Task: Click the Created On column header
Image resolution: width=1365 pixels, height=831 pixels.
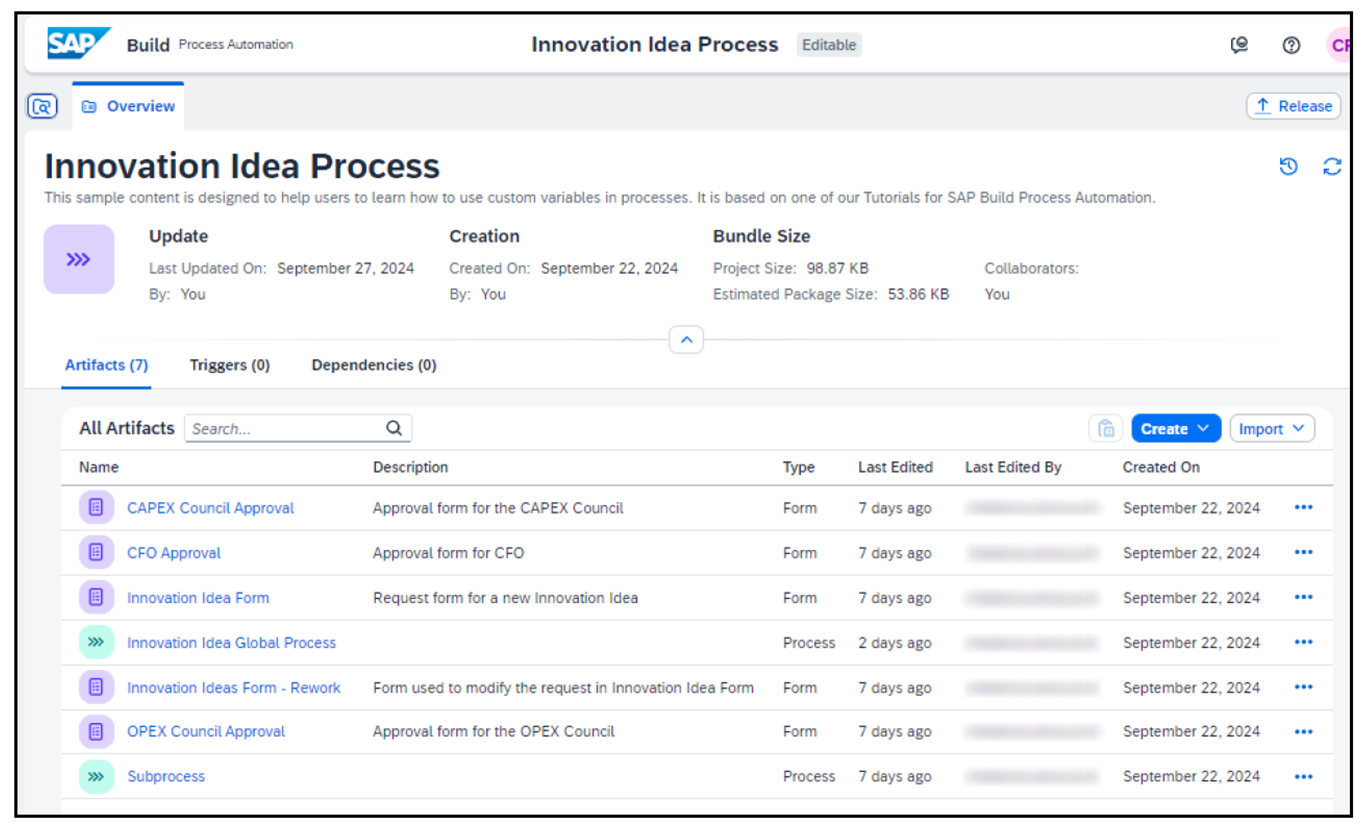Action: tap(1161, 467)
